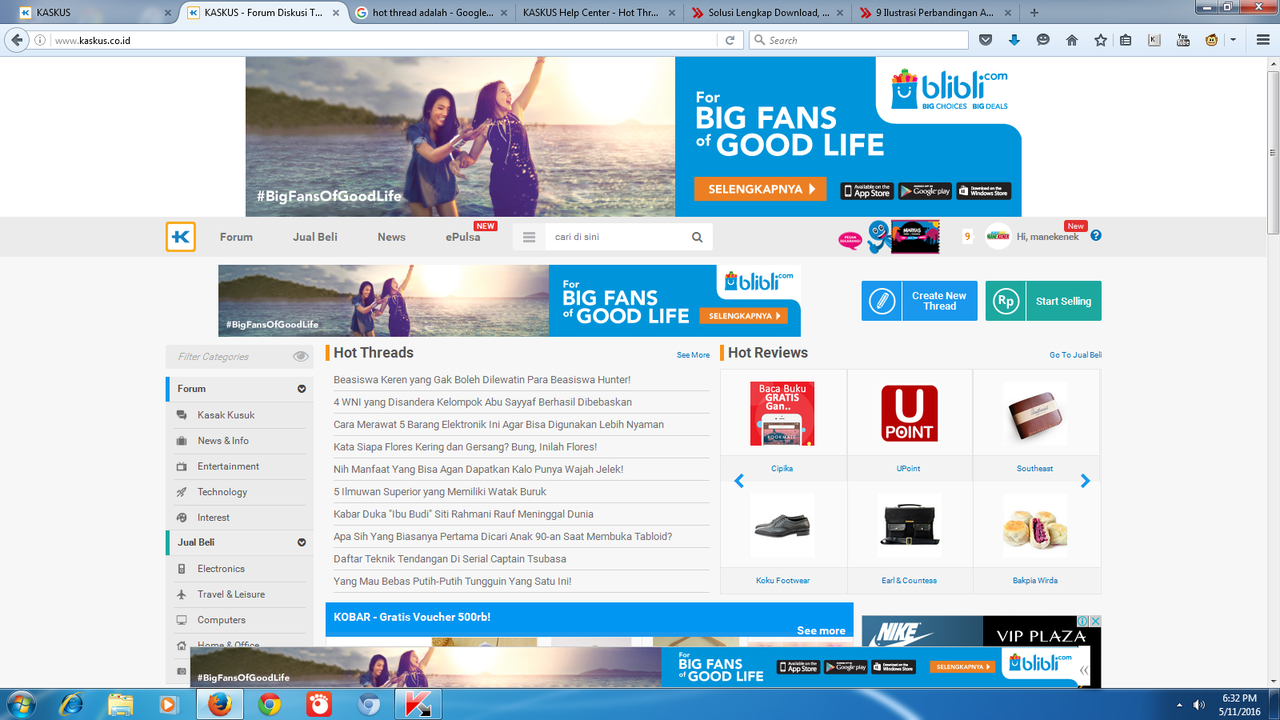Open dropdown arrow next to monkey extension
The image size is (1280, 720).
click(x=1232, y=40)
